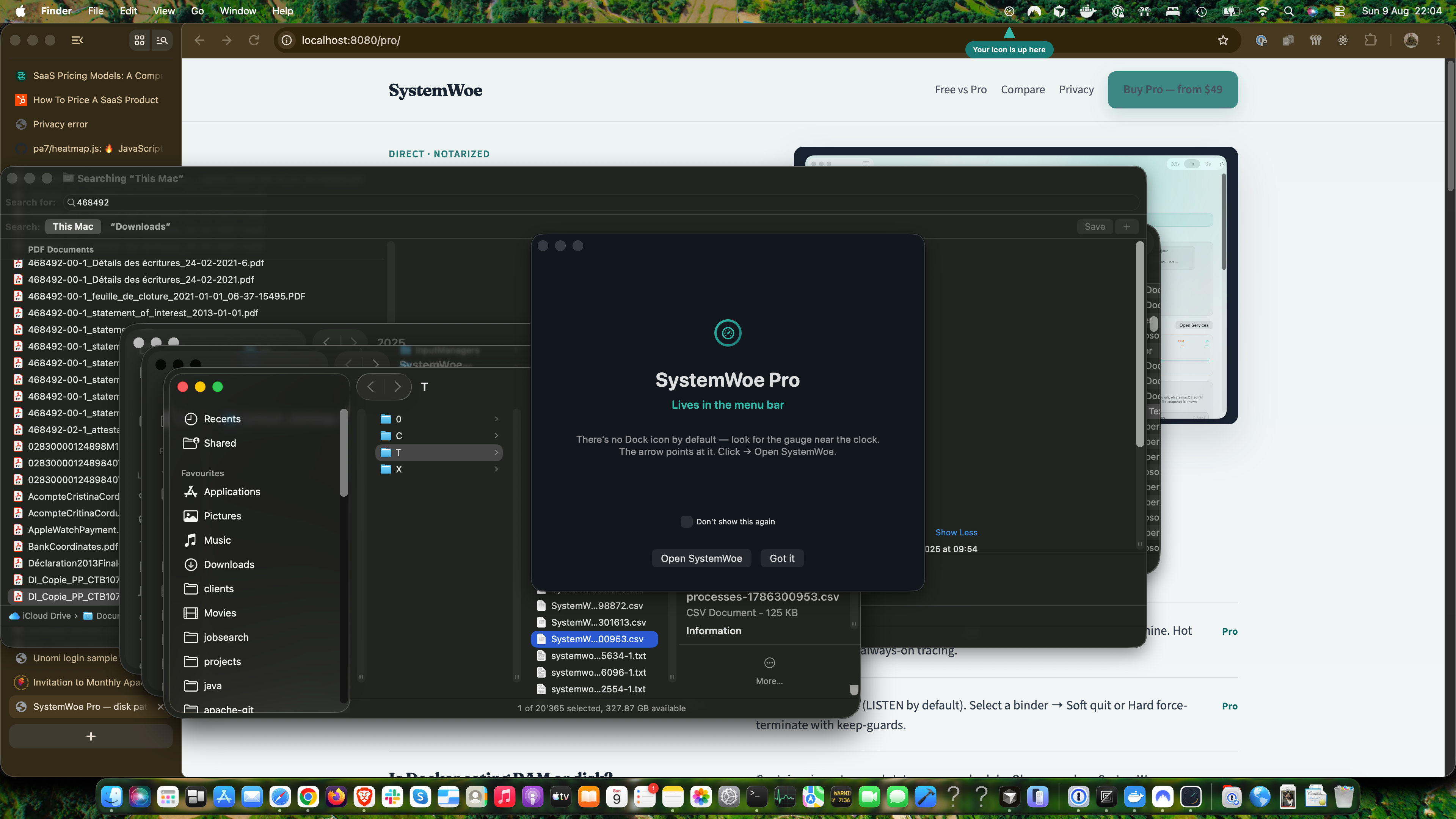Viewport: 1456px width, 819px height.
Task: Open the clients folder in sidebar
Action: coord(219,588)
